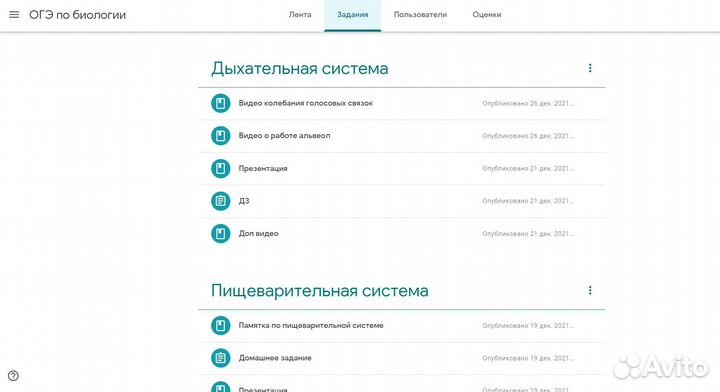Viewport: 720px width, 392px height.
Task: Switch to the Лента tab
Action: point(300,15)
